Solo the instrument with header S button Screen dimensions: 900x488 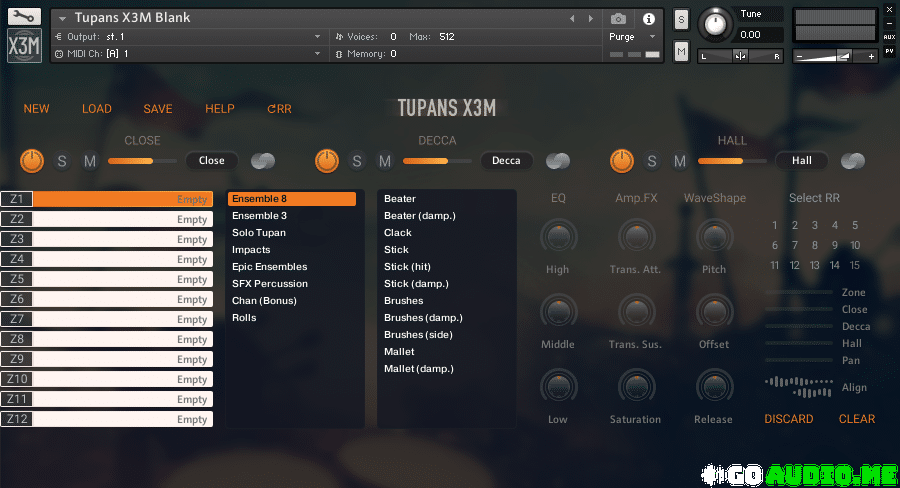point(681,20)
